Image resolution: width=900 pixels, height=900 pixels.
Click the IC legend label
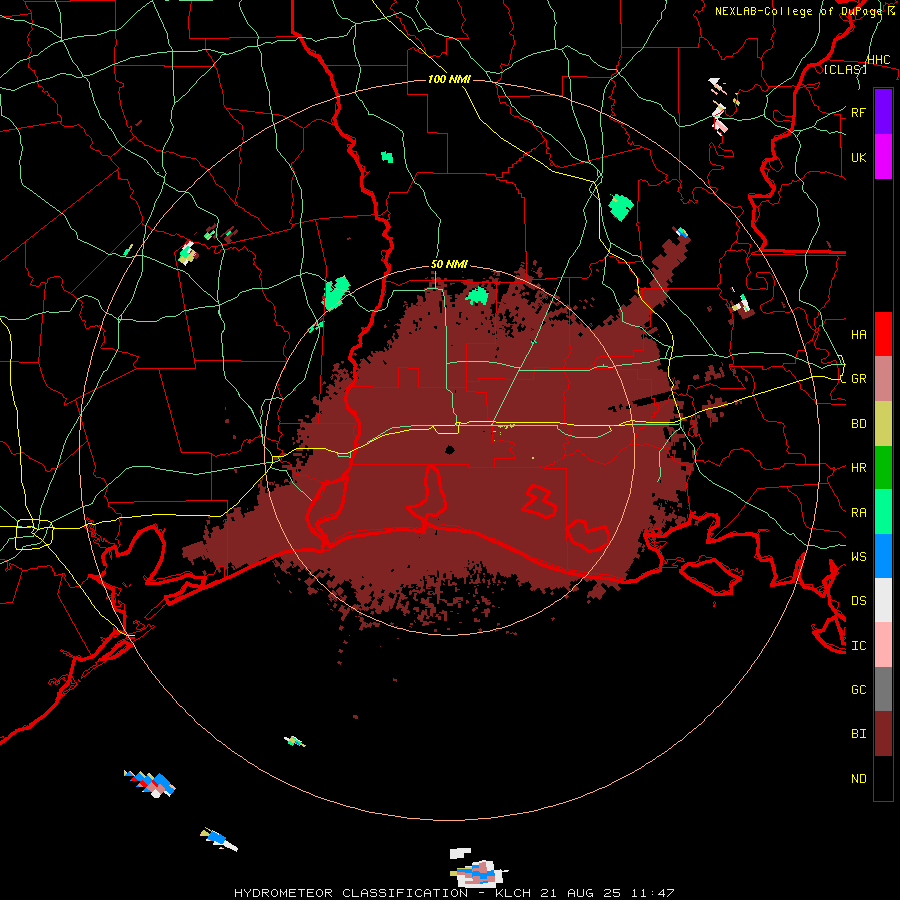(858, 646)
